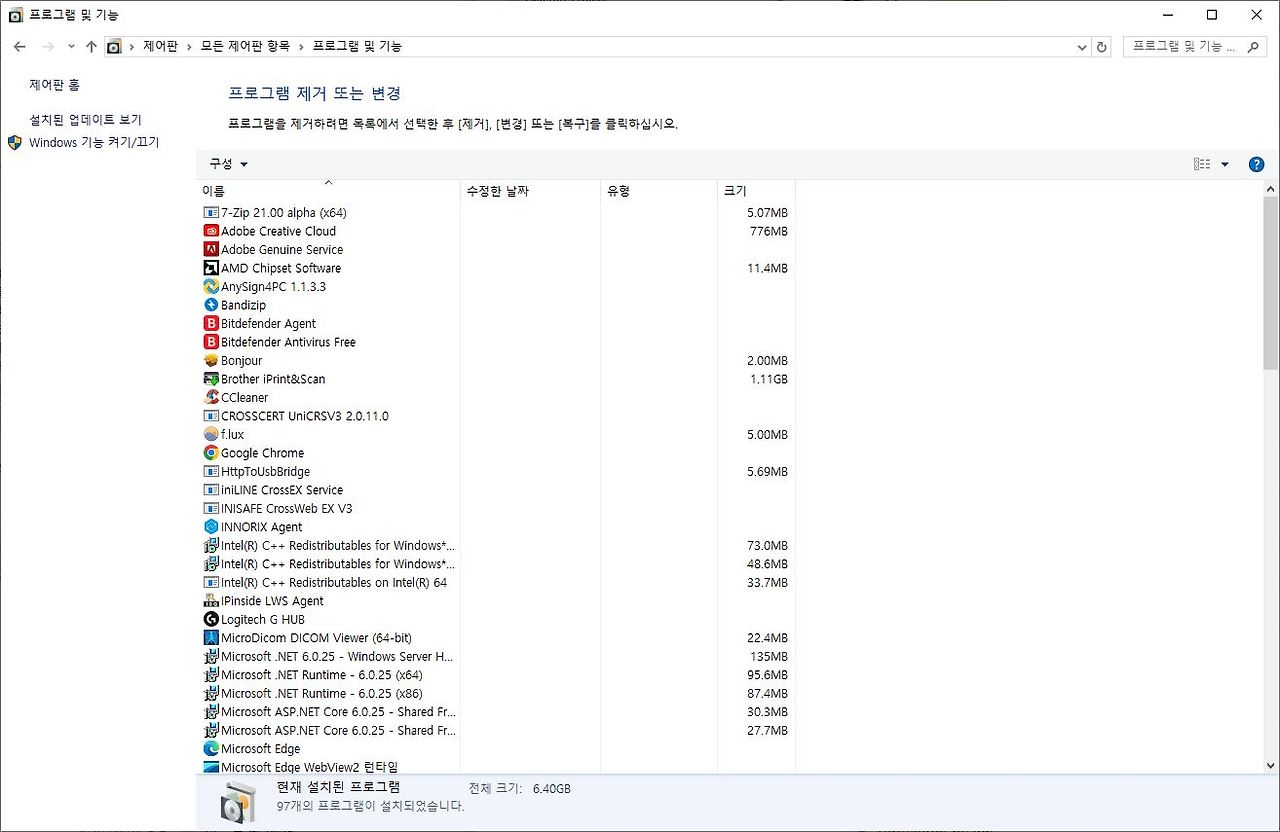
Task: Open the blue help question mark
Action: point(1257,165)
